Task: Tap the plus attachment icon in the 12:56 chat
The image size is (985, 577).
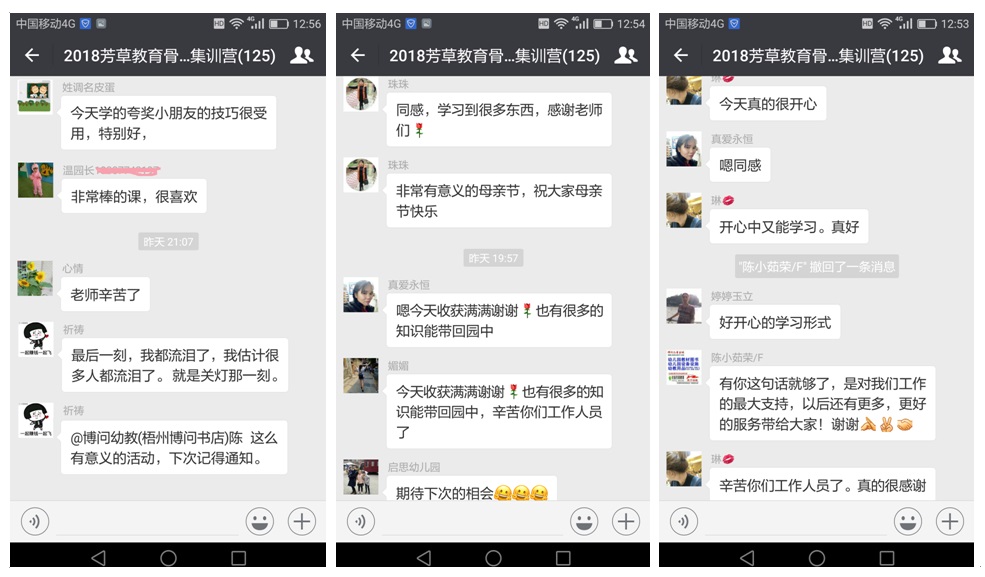Action: pyautogui.click(x=302, y=521)
